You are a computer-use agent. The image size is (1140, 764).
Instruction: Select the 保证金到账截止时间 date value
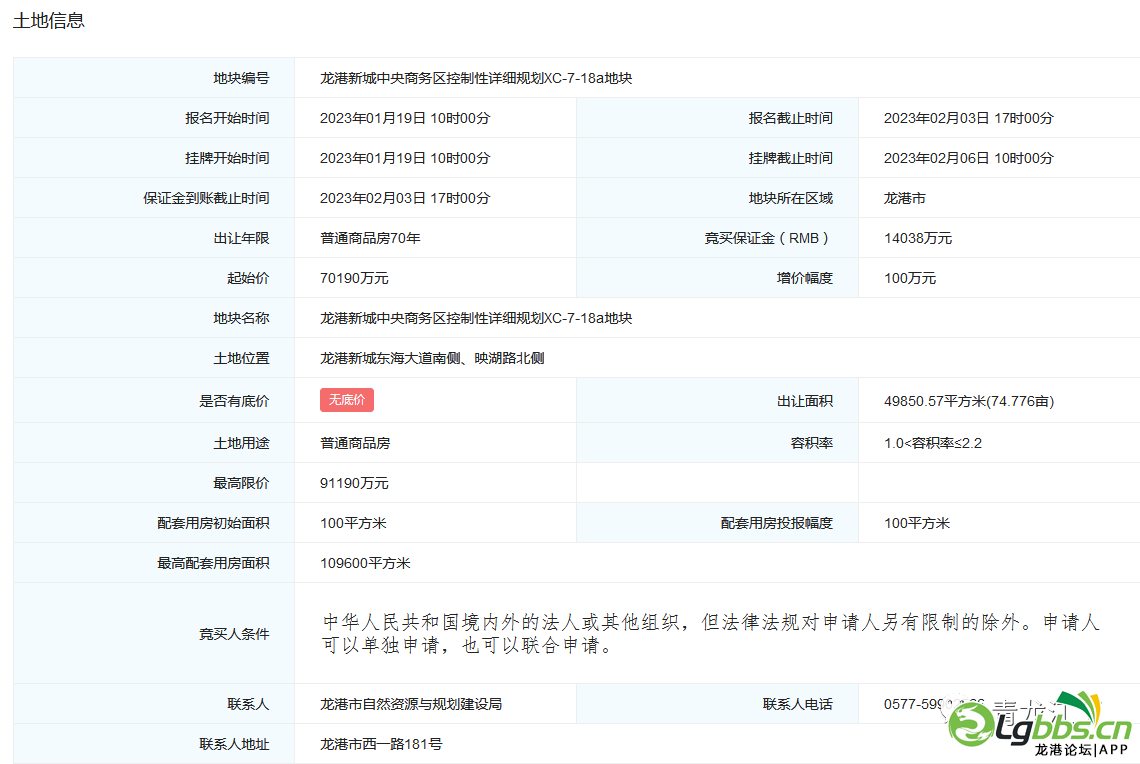(405, 198)
